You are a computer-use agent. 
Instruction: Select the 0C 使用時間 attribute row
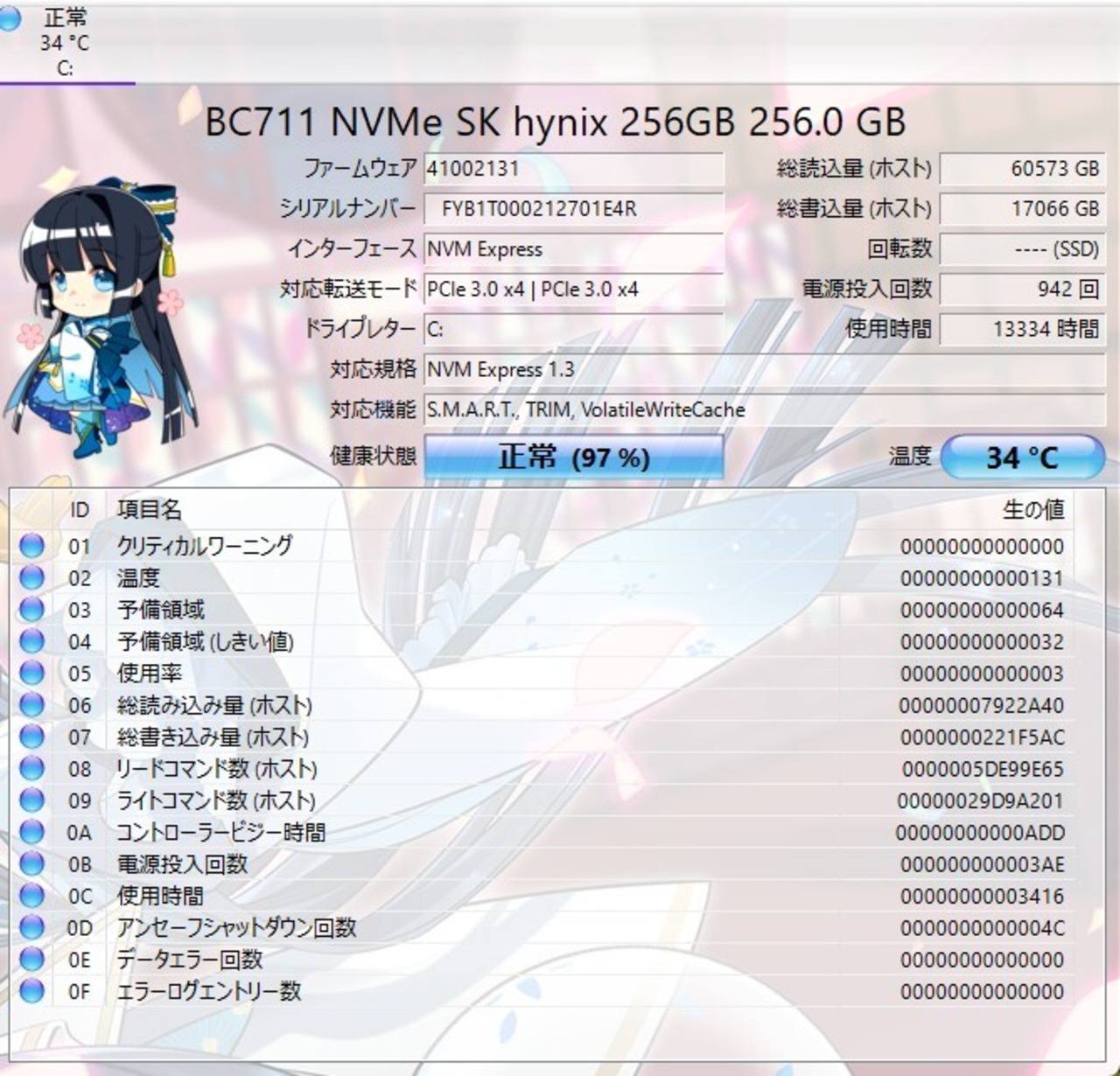(x=542, y=896)
